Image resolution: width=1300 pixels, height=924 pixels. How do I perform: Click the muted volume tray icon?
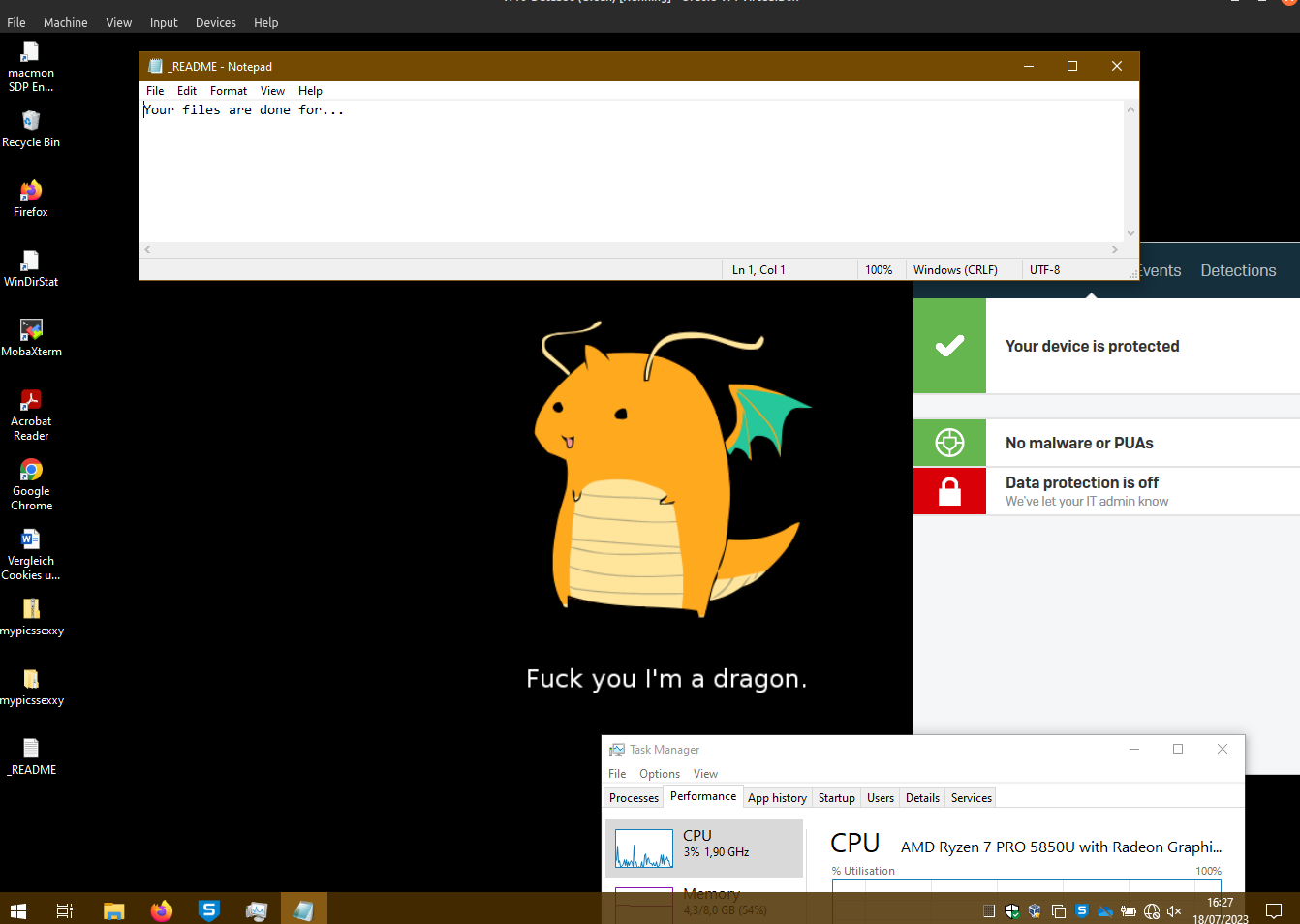1175,910
